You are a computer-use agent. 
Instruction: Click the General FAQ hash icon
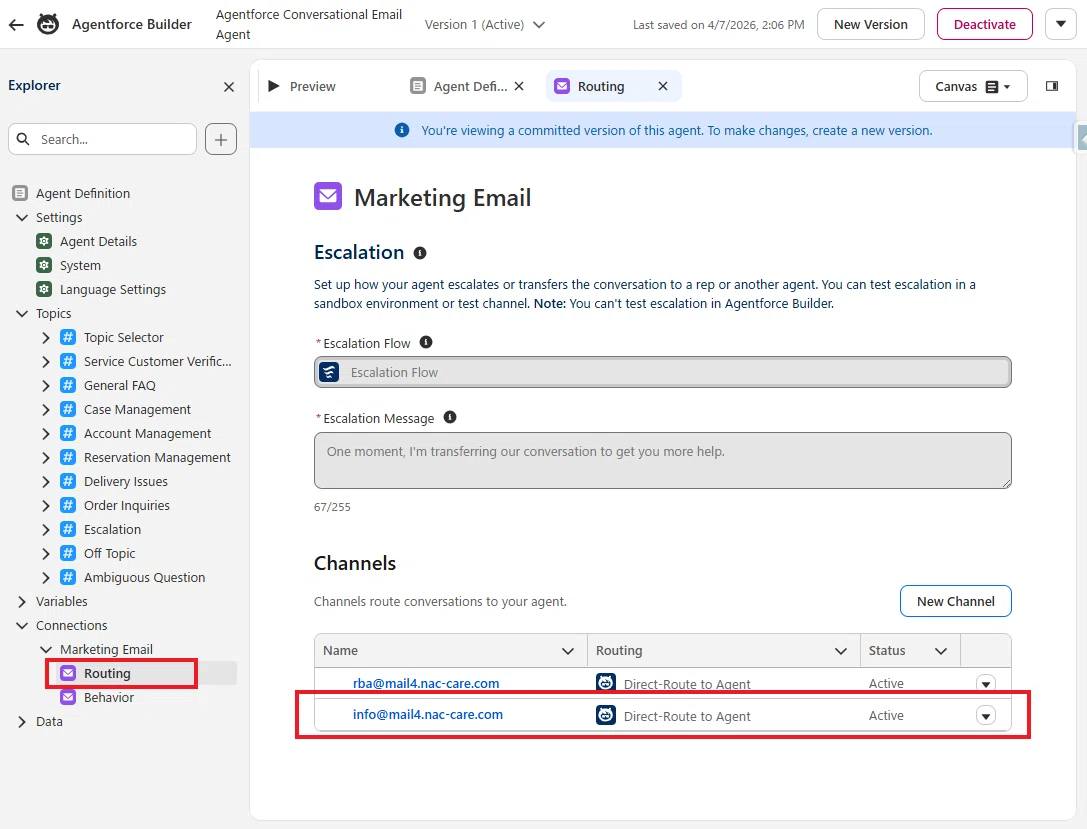tap(68, 385)
